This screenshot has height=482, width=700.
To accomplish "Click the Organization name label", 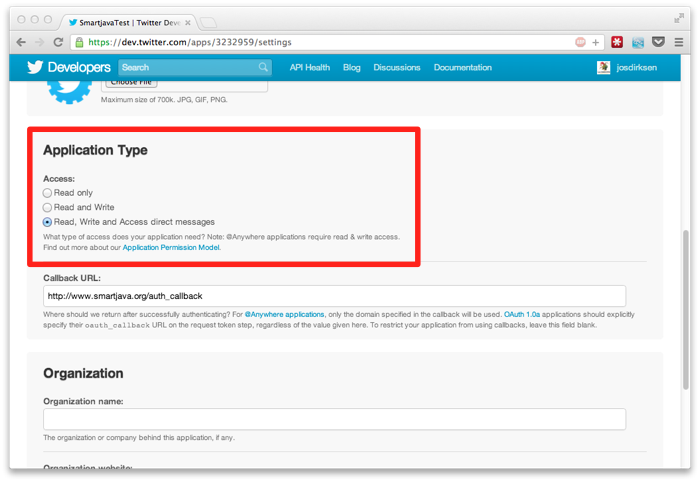I will coord(83,401).
